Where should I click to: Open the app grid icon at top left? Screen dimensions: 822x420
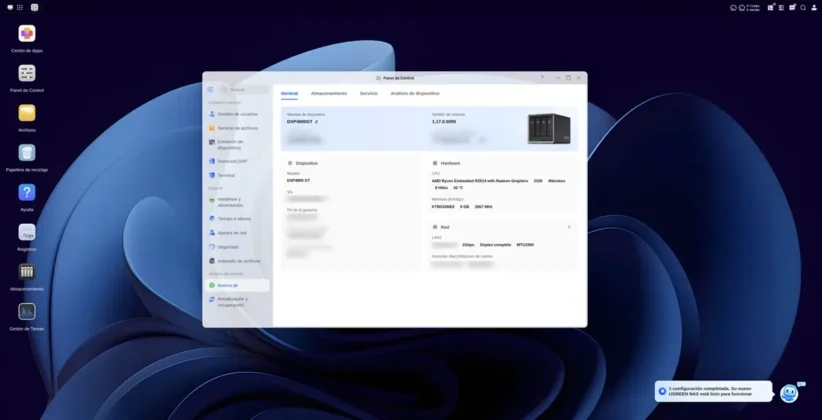(20, 7)
